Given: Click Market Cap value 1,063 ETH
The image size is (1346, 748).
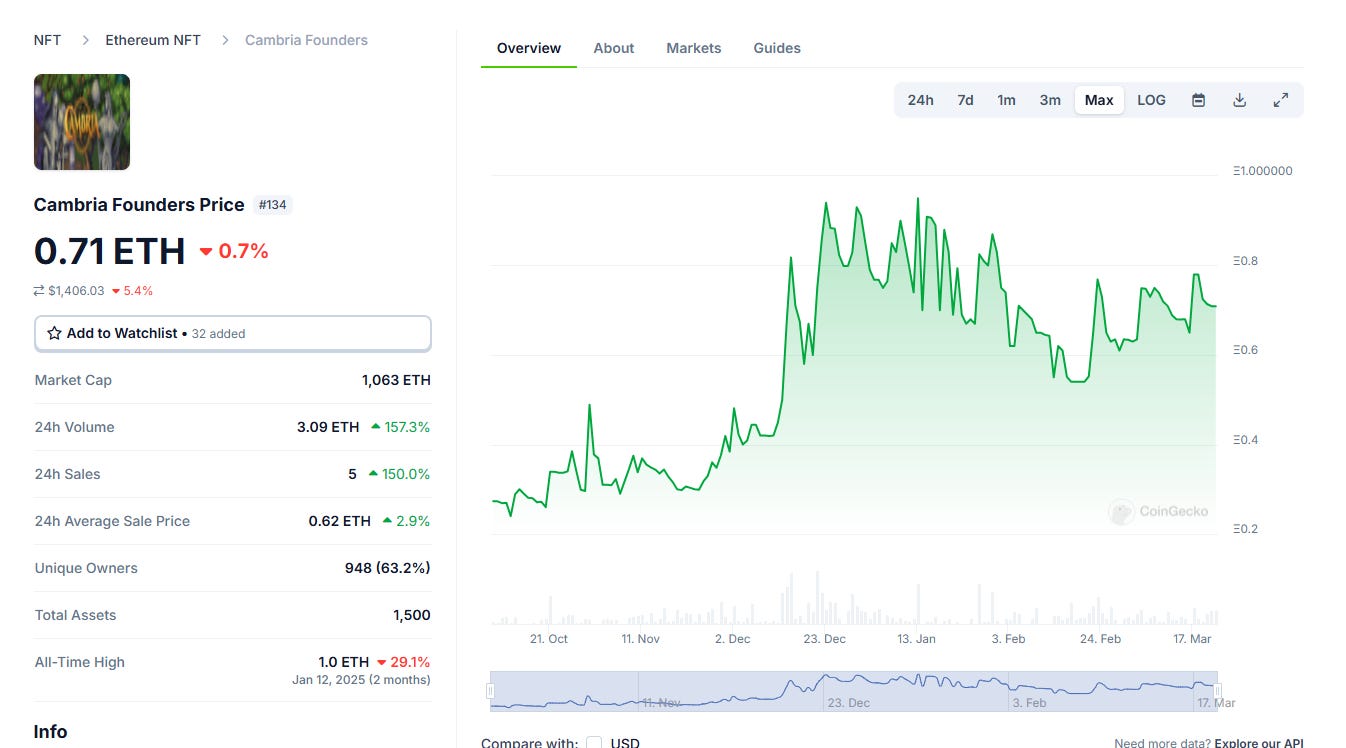Looking at the screenshot, I should [x=396, y=380].
